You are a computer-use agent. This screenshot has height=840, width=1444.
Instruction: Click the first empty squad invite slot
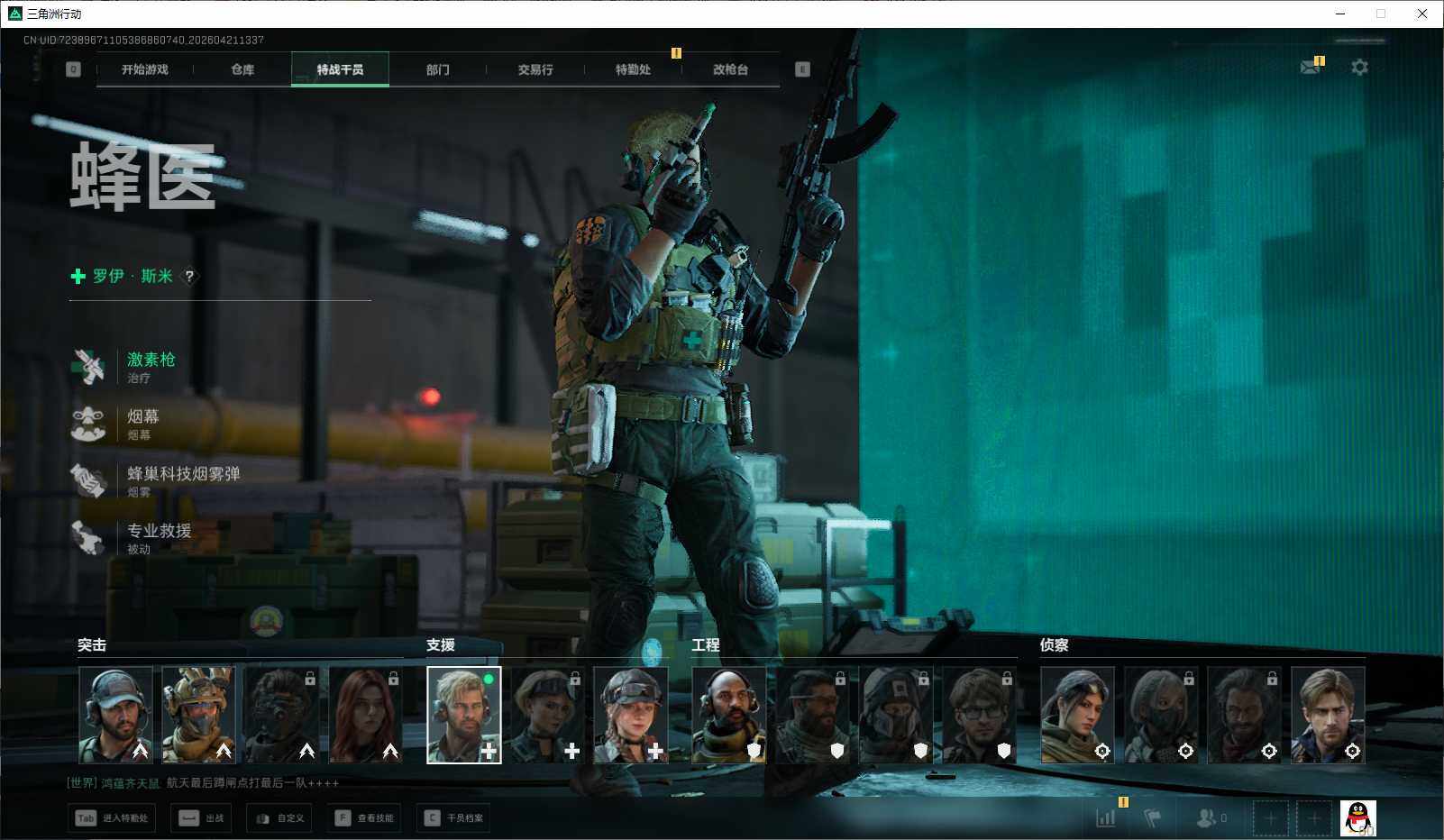tap(1271, 818)
